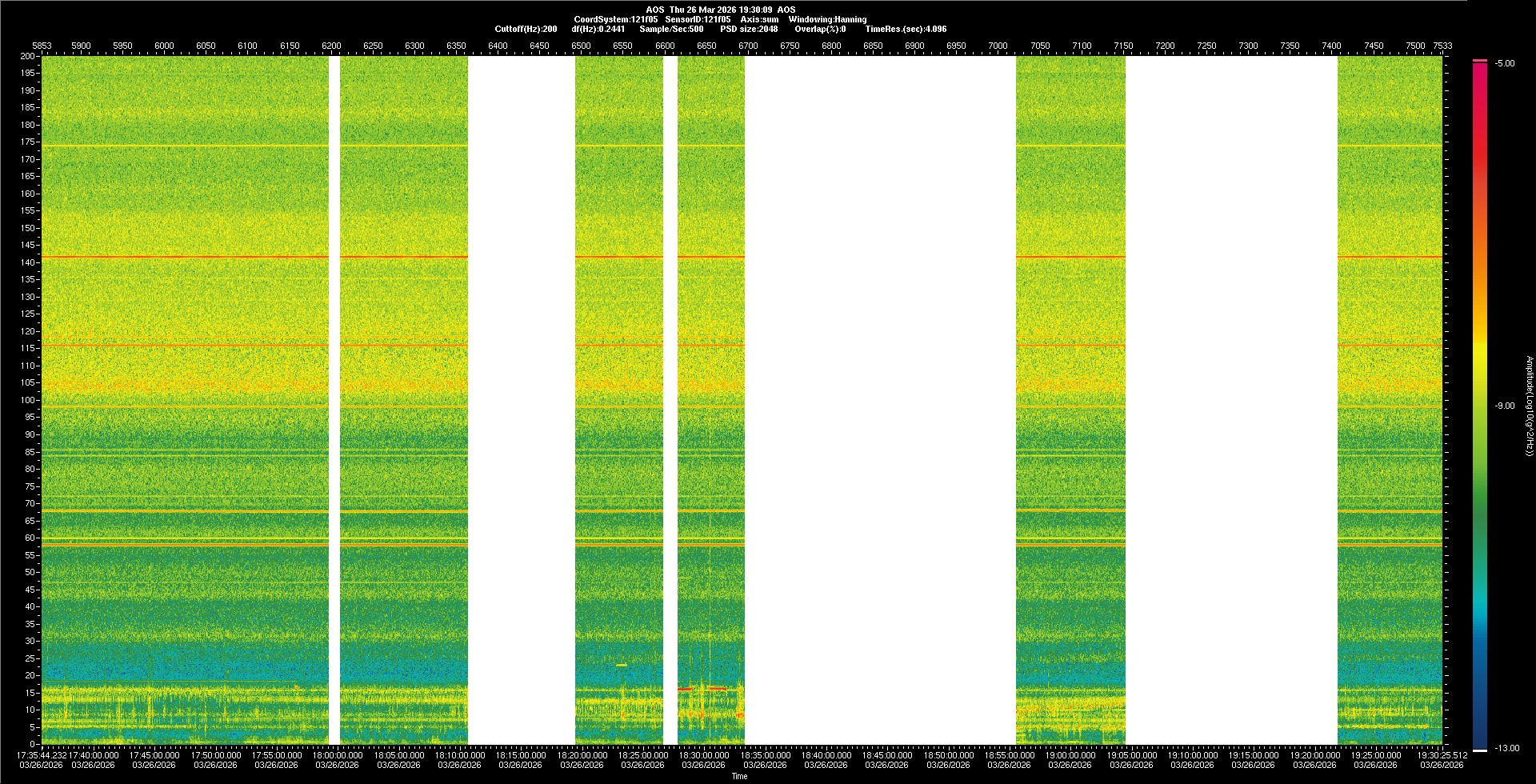The image size is (1536, 784).
Task: Click the white -13.00 colorbar lower limit marker
Action: [1480, 750]
